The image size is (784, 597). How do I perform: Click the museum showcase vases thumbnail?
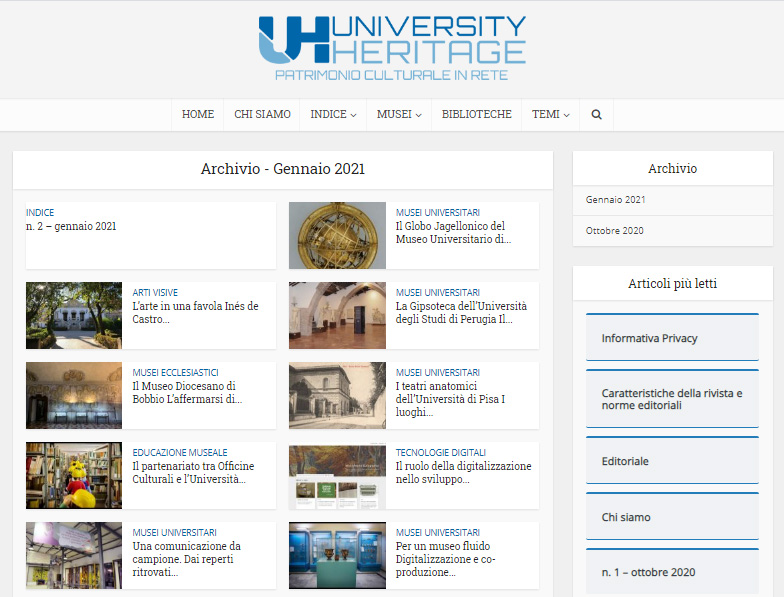click(338, 555)
